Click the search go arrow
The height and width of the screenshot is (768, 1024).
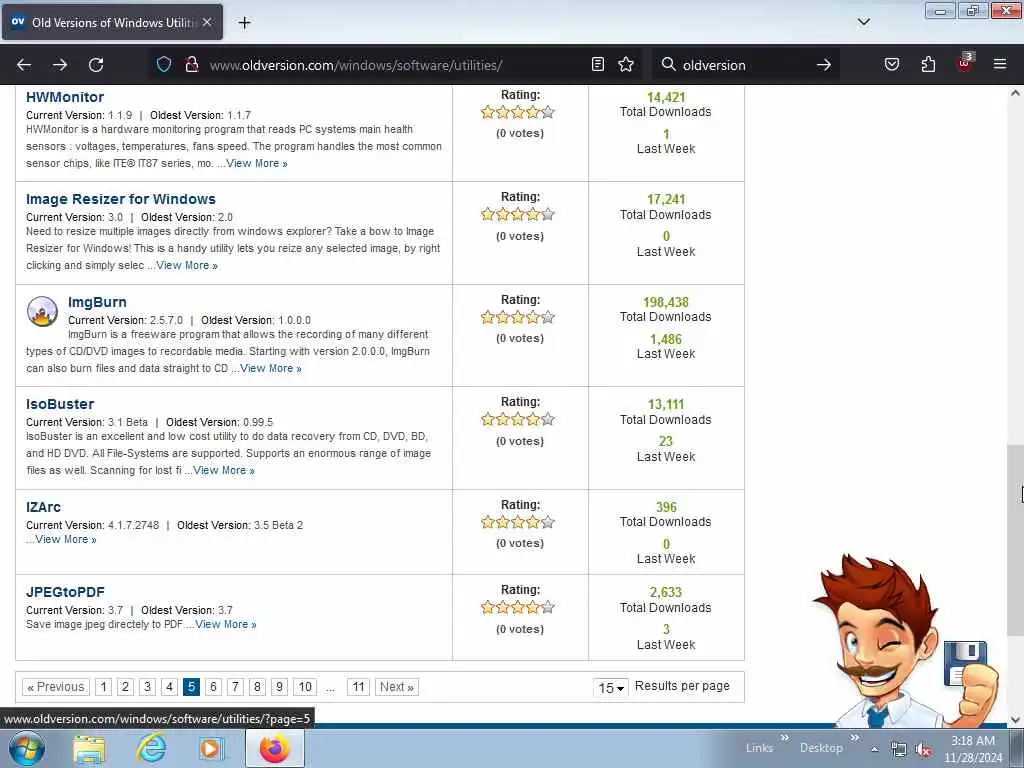(824, 65)
